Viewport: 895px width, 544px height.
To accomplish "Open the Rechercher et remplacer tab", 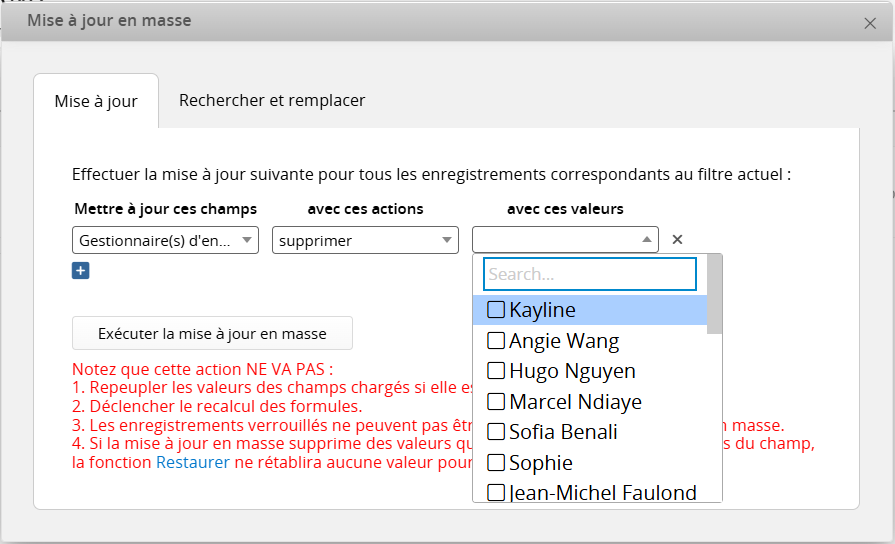I will 272,100.
